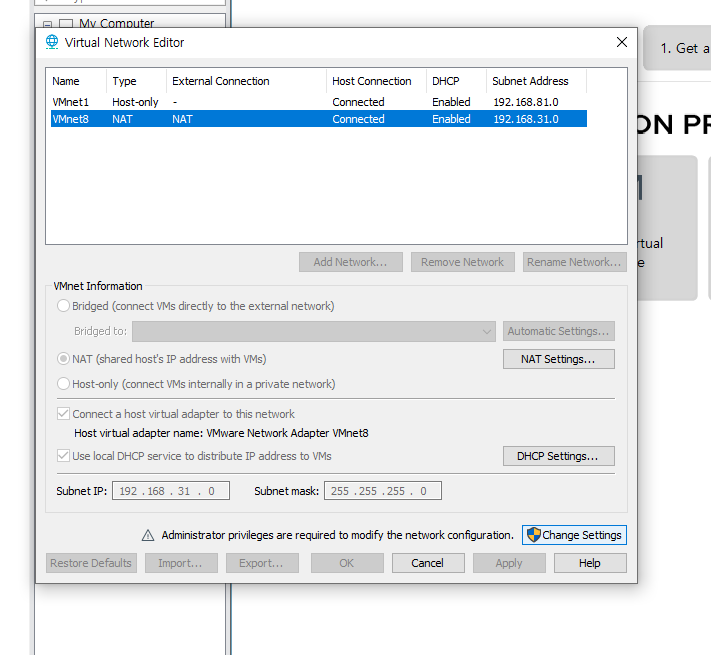Click the Subnet mask field
This screenshot has height=655, width=711.
coord(383,491)
